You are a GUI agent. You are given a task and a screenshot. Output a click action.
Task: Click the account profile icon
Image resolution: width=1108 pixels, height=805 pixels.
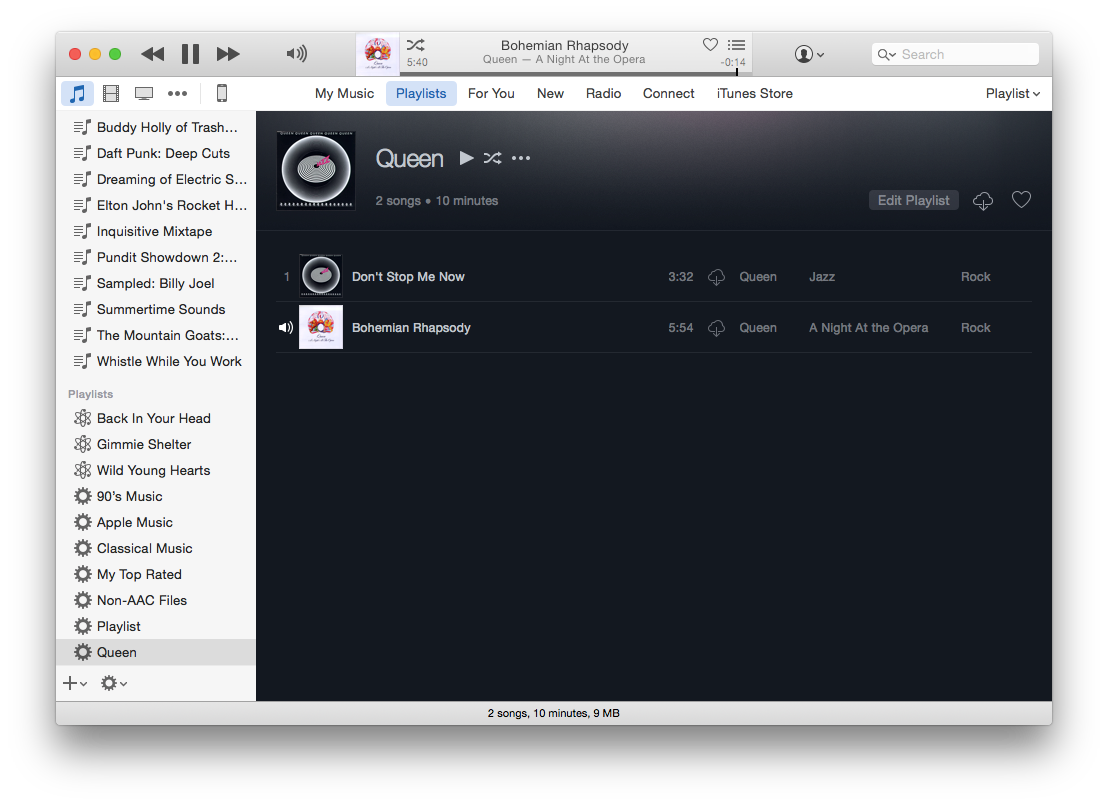(806, 53)
